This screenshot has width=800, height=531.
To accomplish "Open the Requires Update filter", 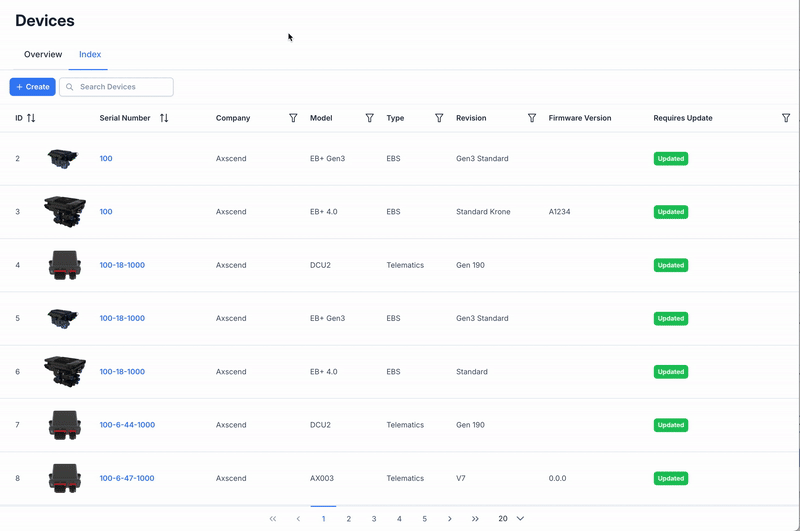I will [786, 118].
